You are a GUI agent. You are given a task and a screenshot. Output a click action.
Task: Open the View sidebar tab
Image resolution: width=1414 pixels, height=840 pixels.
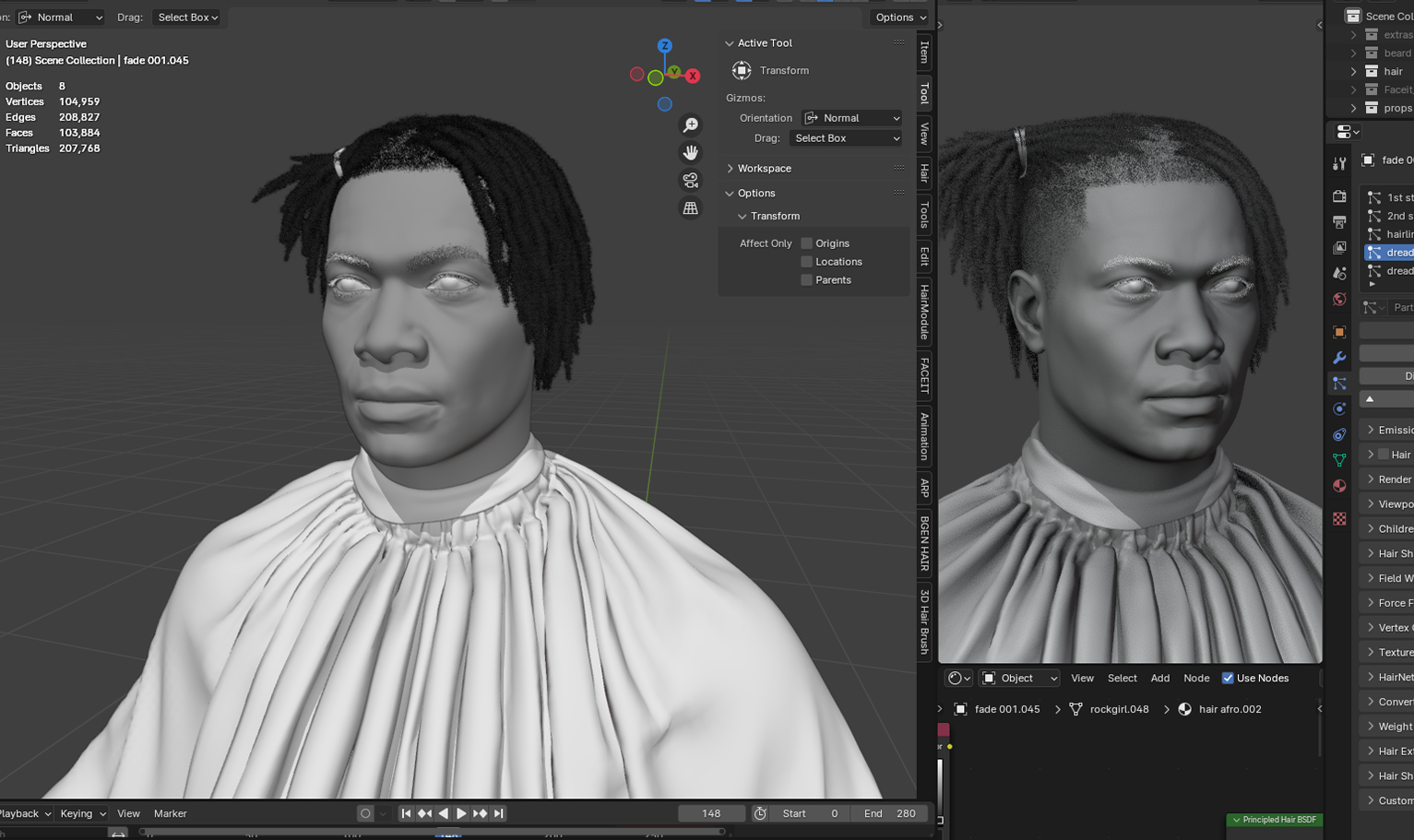pyautogui.click(x=924, y=133)
